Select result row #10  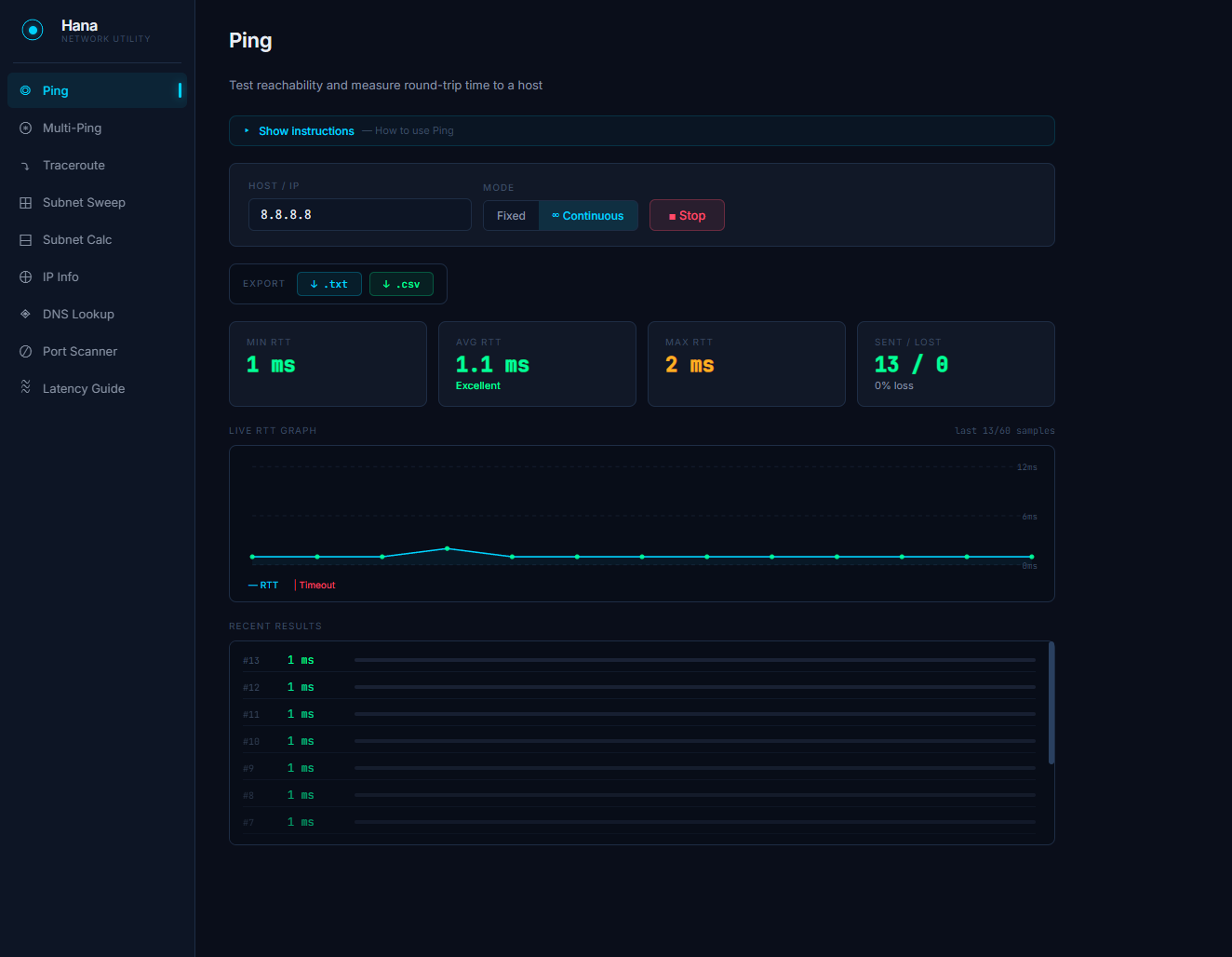click(x=639, y=741)
